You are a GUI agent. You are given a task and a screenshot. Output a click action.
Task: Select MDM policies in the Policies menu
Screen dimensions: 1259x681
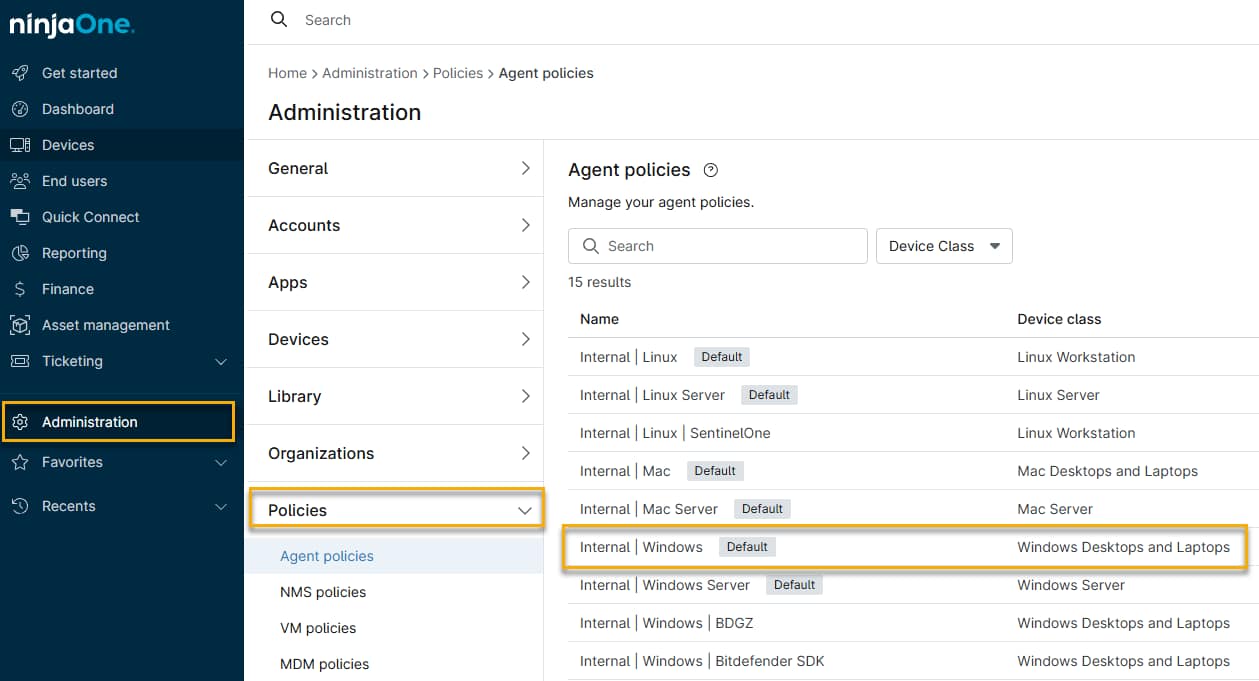coord(324,664)
